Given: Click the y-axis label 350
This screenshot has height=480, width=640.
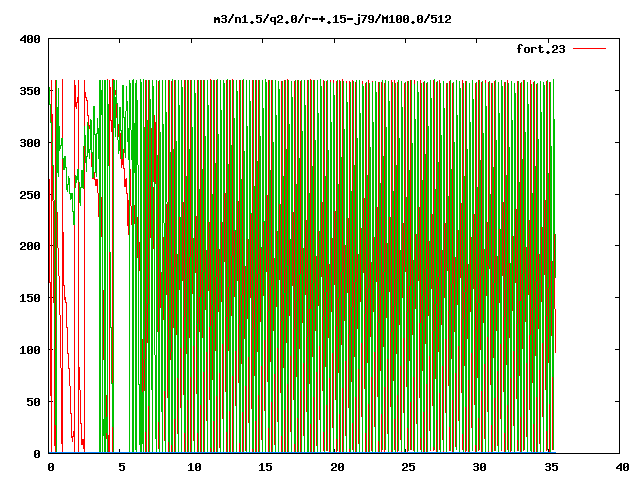Looking at the screenshot, I should (30, 91).
